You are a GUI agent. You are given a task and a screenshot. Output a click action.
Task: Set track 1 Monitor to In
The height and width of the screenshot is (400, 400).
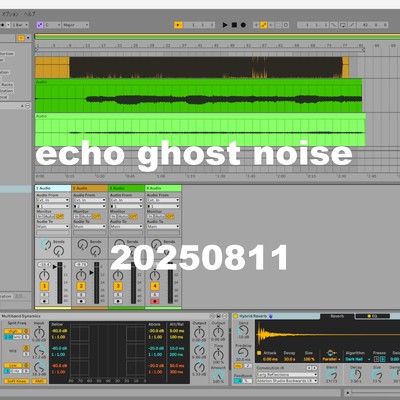pyautogui.click(x=40, y=216)
